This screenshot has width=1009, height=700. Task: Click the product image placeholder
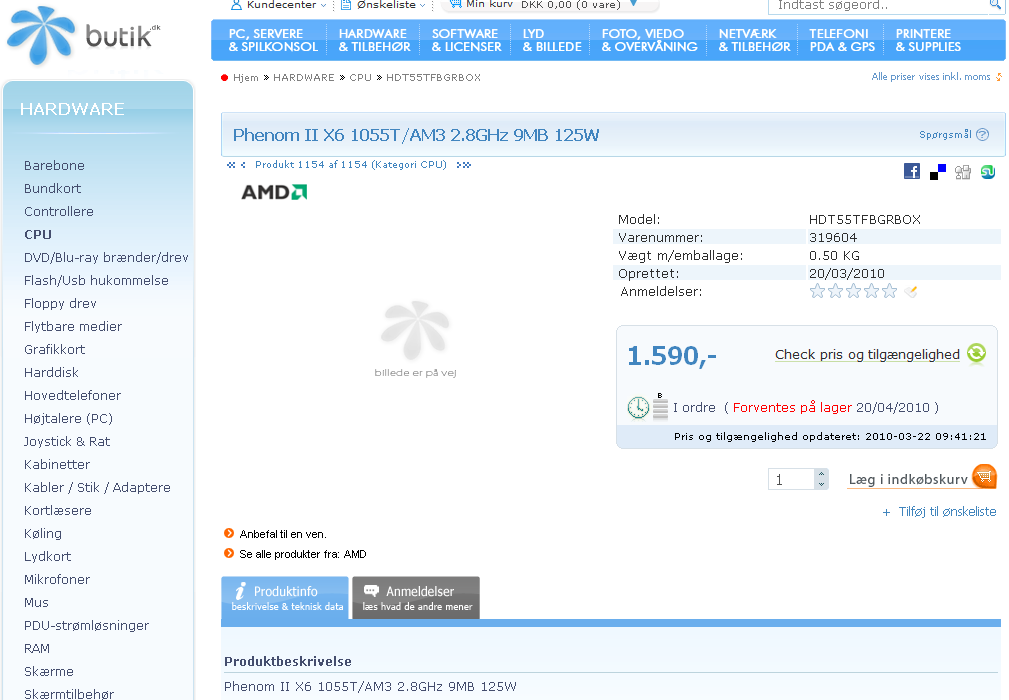pyautogui.click(x=416, y=339)
